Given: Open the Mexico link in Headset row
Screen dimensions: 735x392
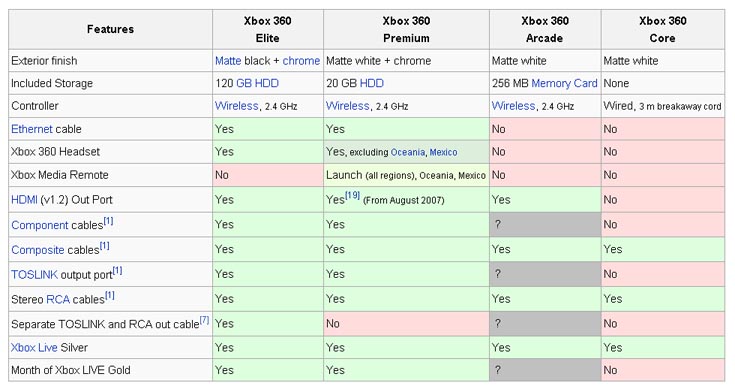Looking at the screenshot, I should (443, 152).
